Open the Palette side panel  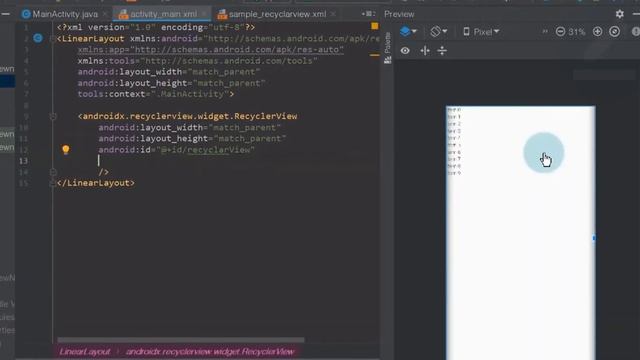pyautogui.click(x=387, y=48)
